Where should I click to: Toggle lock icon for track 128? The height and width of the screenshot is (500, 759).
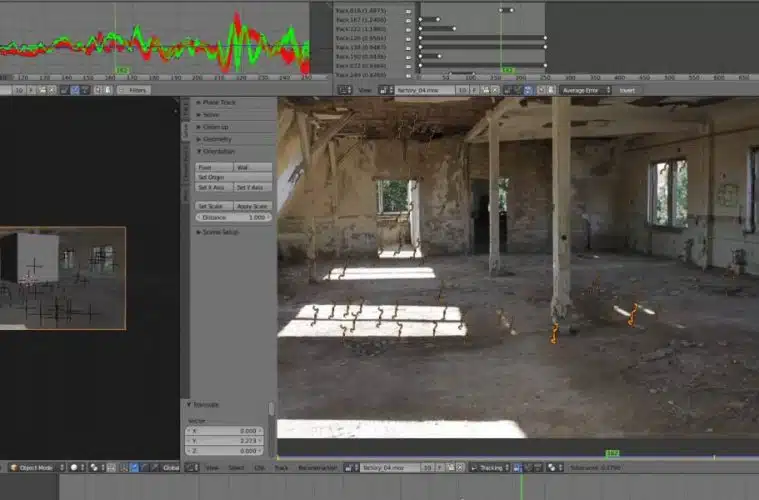[408, 38]
